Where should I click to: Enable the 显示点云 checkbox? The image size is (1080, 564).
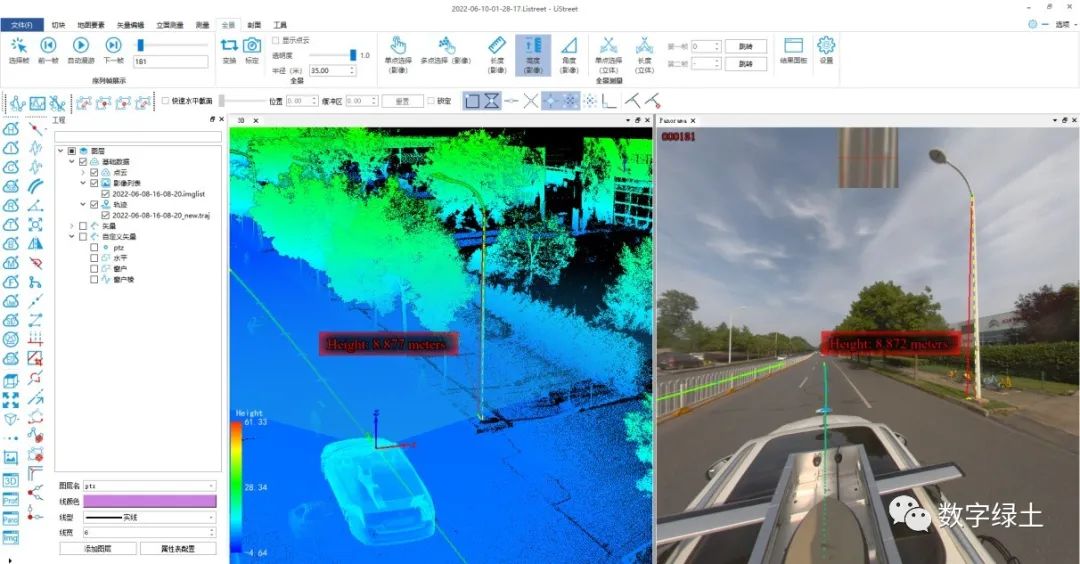tap(276, 40)
